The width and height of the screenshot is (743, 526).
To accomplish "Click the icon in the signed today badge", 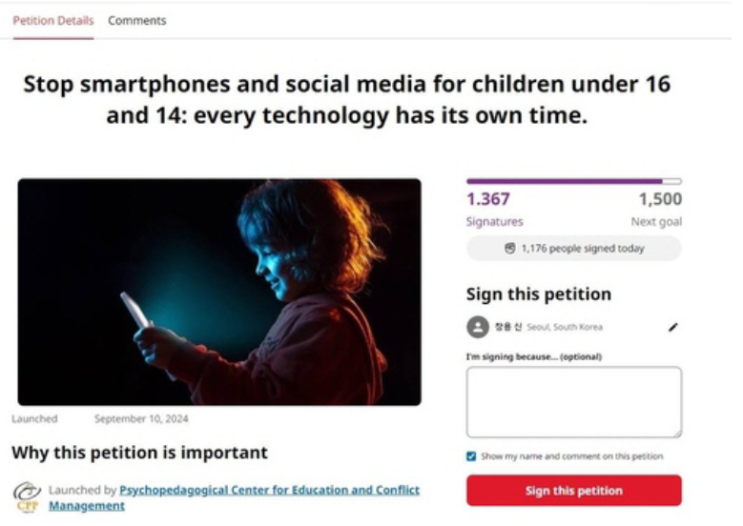I will click(510, 248).
